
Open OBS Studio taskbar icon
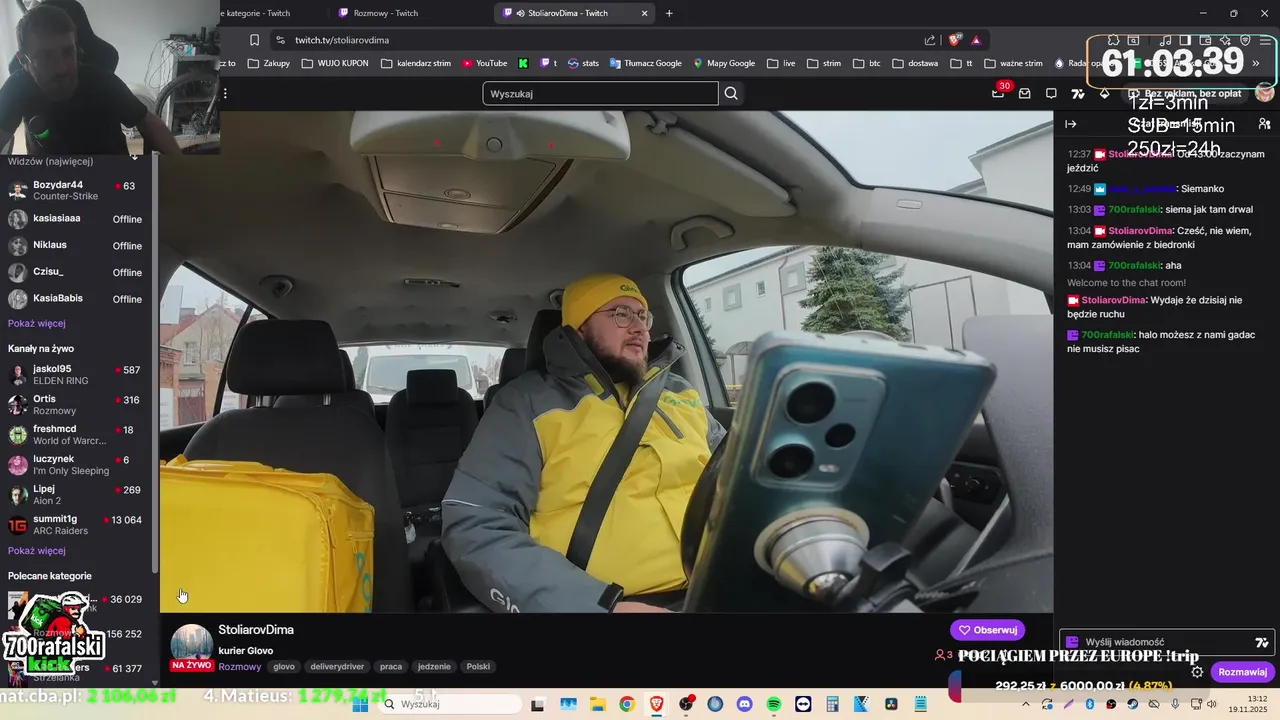(x=685, y=704)
